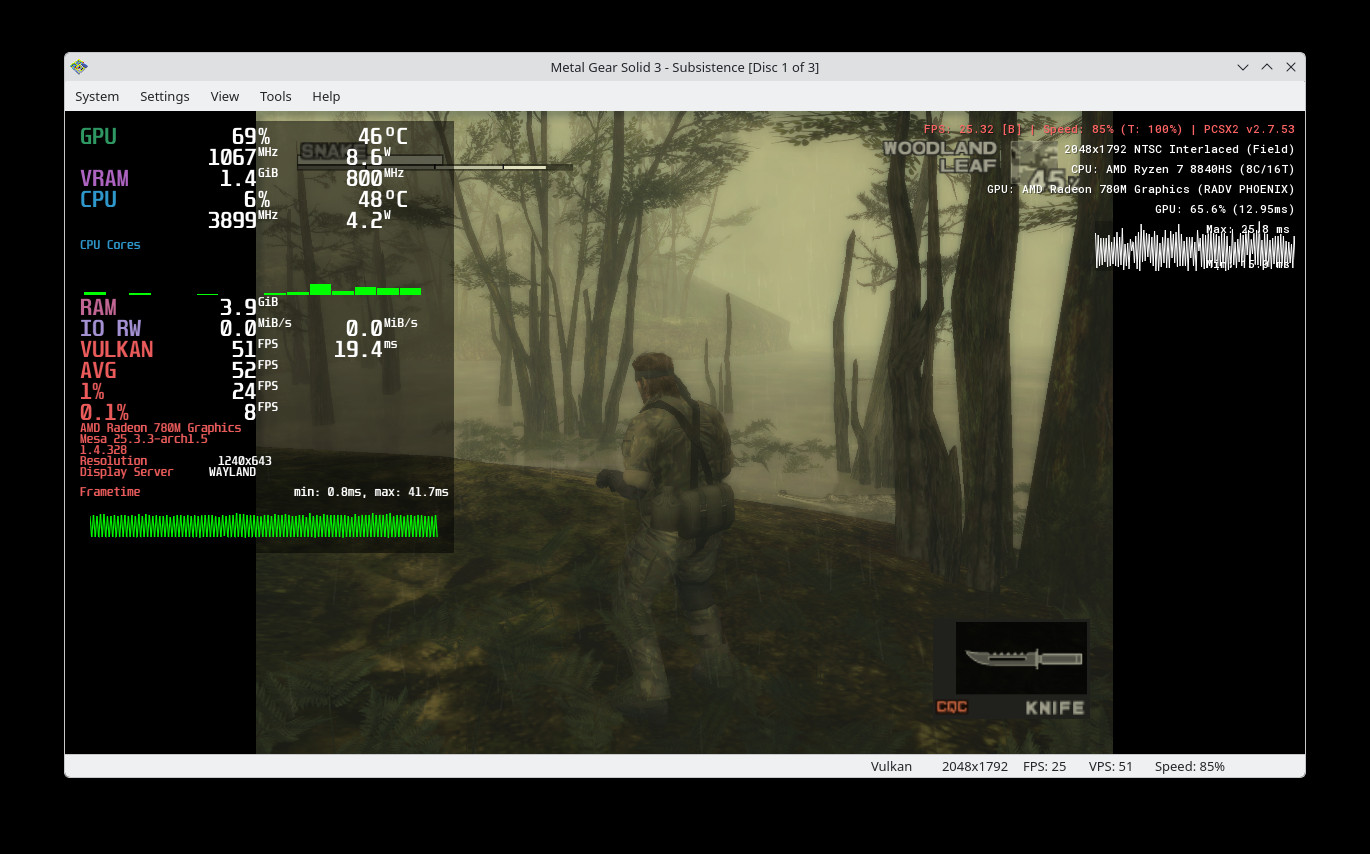1370x854 pixels.
Task: Click the '52 FPS' average value
Action: click(x=255, y=370)
